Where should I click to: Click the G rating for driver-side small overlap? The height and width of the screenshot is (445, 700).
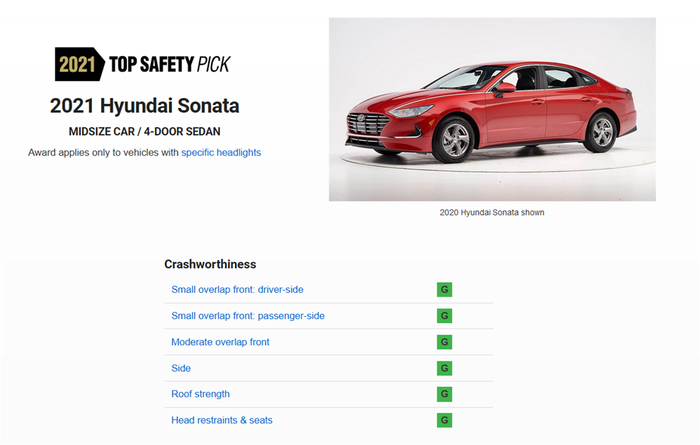(x=444, y=290)
